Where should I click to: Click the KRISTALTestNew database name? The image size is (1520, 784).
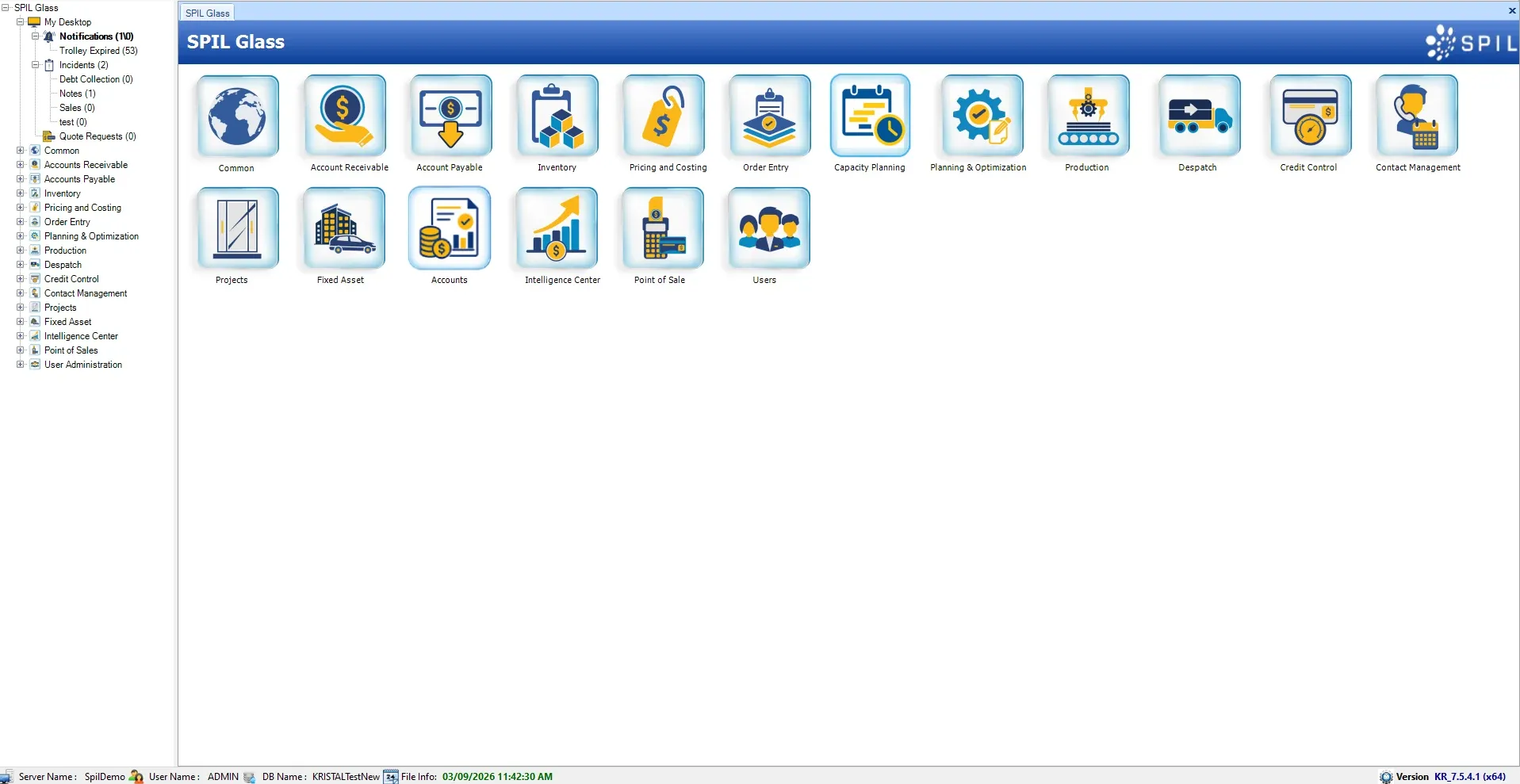tap(346, 777)
